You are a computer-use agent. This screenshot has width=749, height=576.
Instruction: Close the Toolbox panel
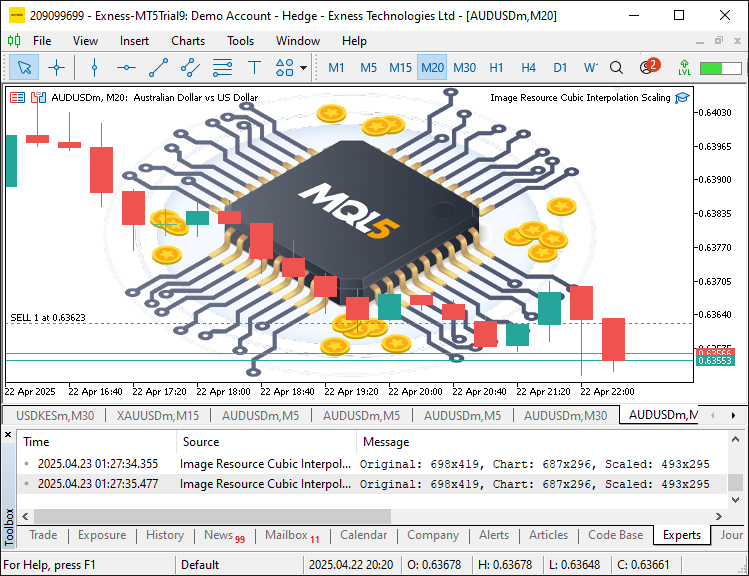click(x=8, y=435)
